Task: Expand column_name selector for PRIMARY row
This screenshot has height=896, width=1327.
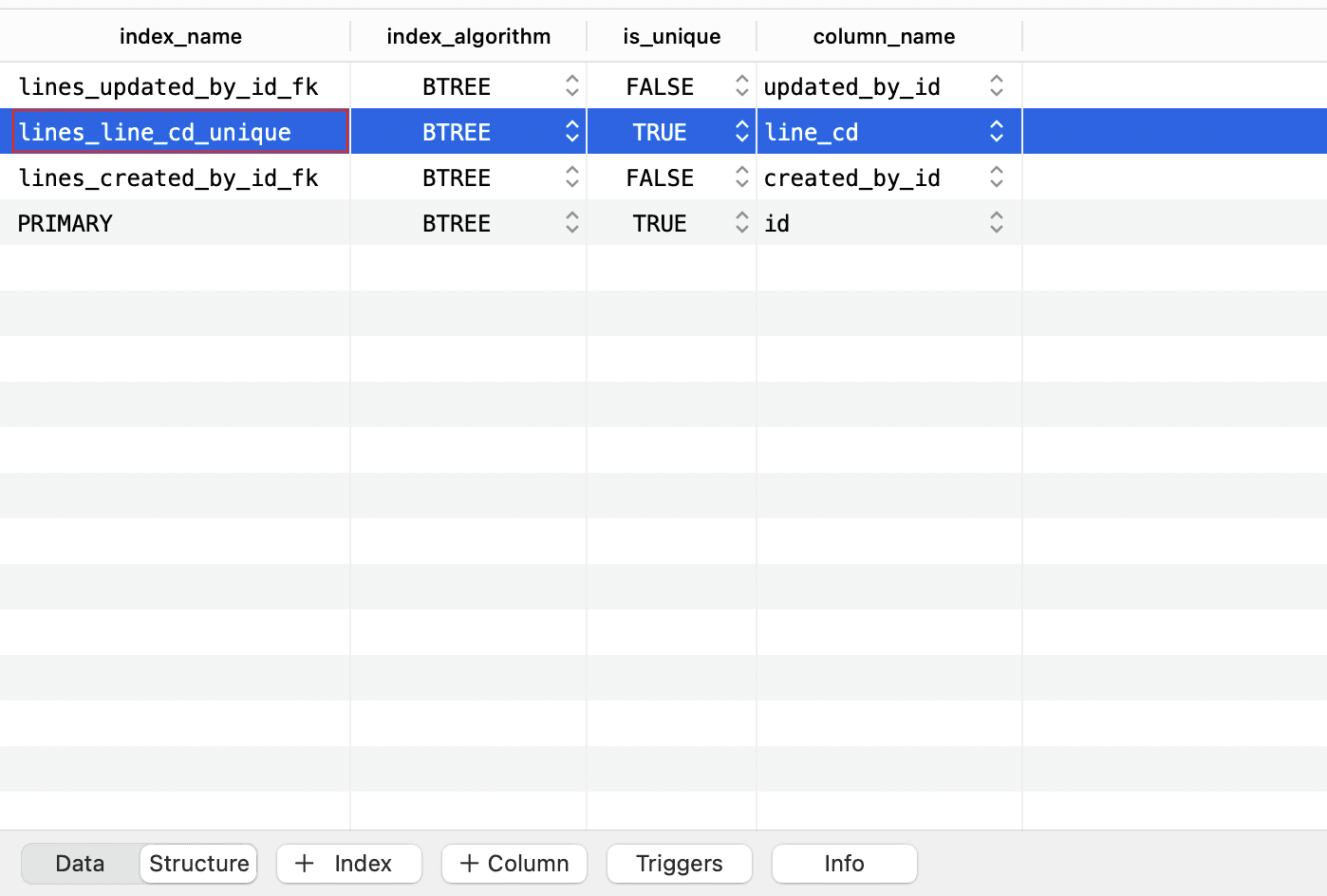Action: 996,223
